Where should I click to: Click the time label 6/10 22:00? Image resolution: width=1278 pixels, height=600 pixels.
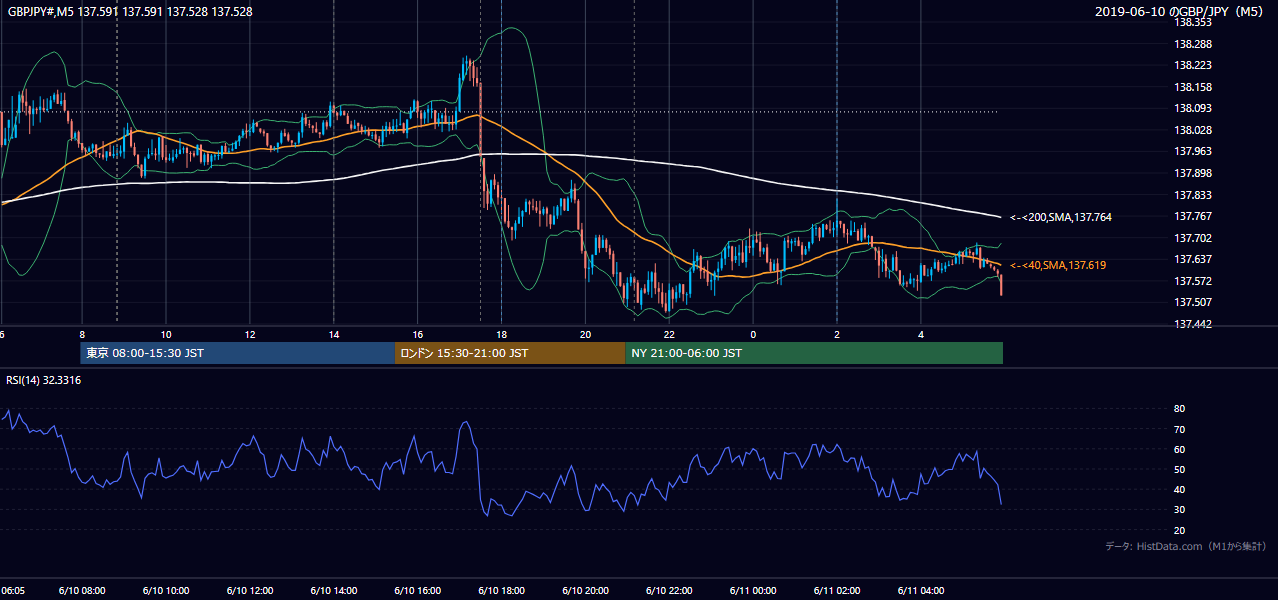point(670,591)
